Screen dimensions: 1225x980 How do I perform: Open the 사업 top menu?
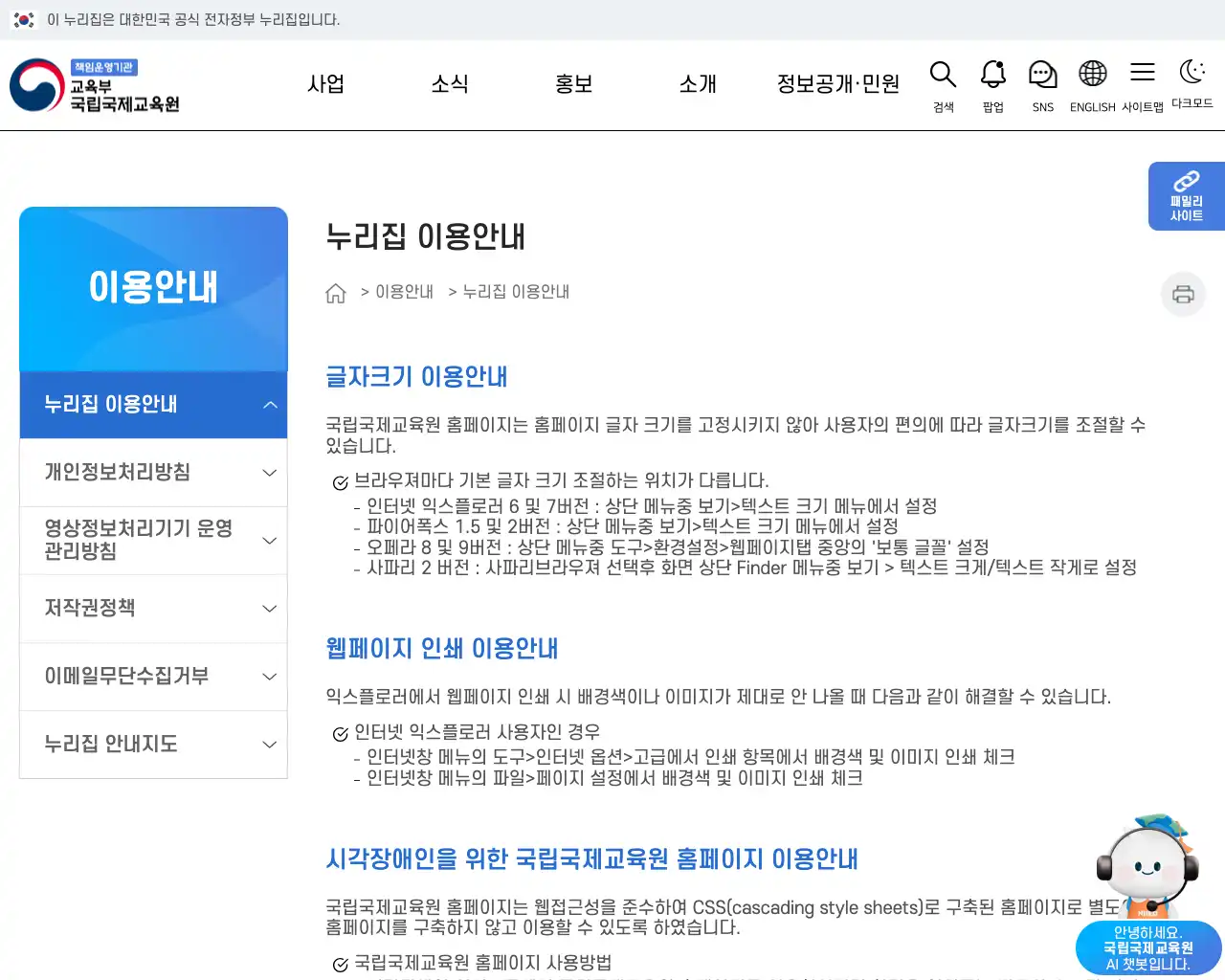click(x=325, y=84)
